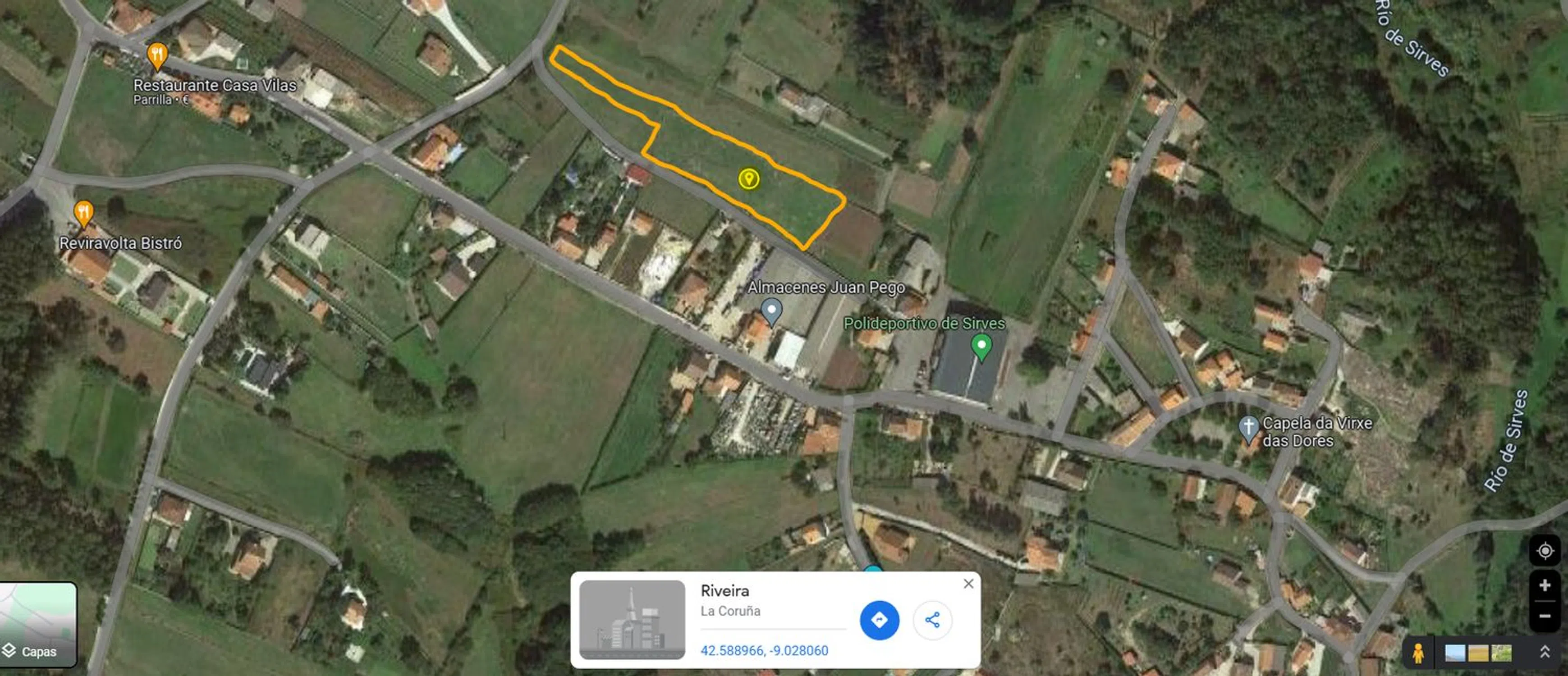The height and width of the screenshot is (676, 1568).
Task: Close the Riveira info card
Action: click(968, 584)
